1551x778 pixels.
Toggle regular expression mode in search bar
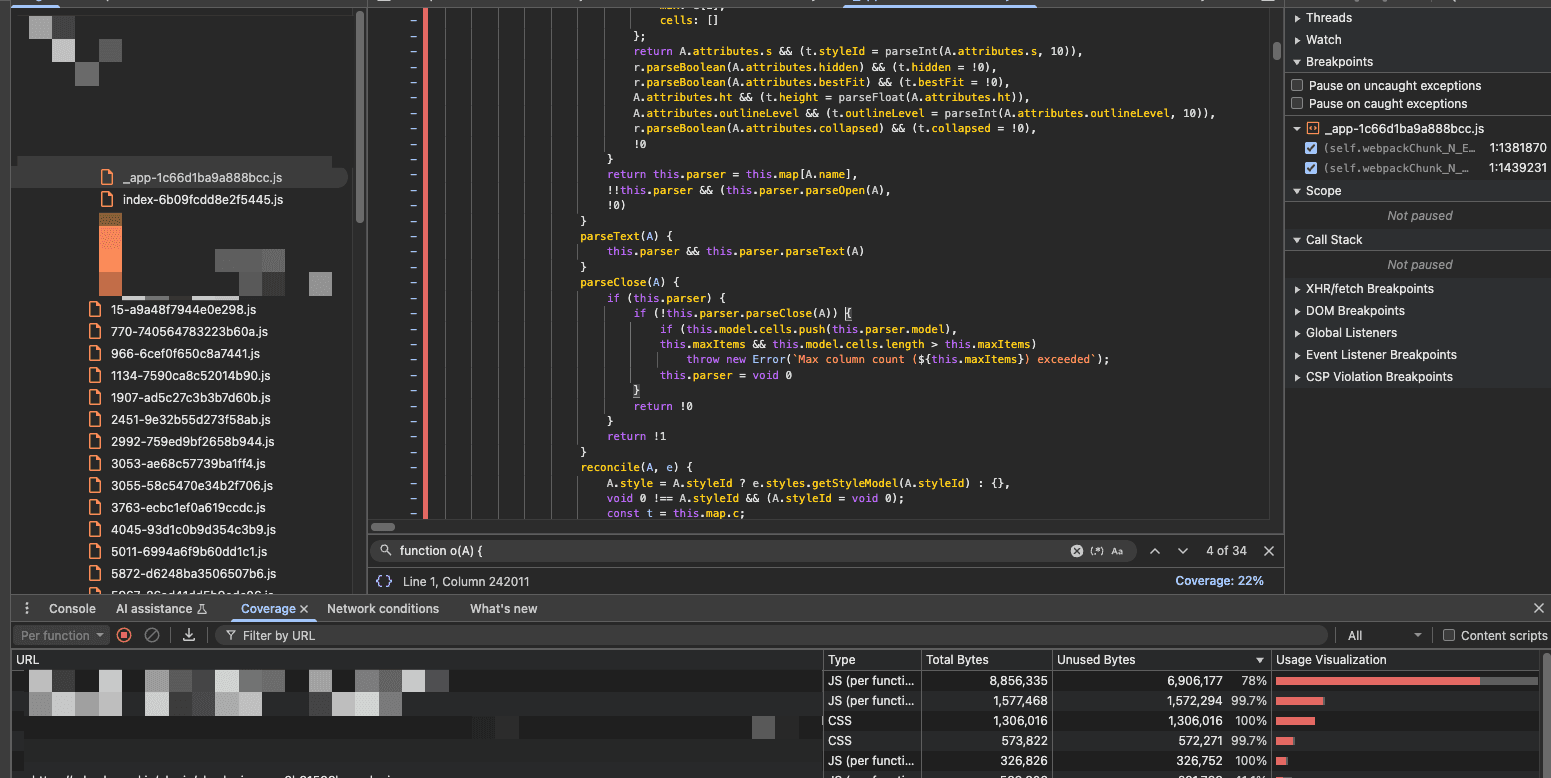[x=1097, y=550]
